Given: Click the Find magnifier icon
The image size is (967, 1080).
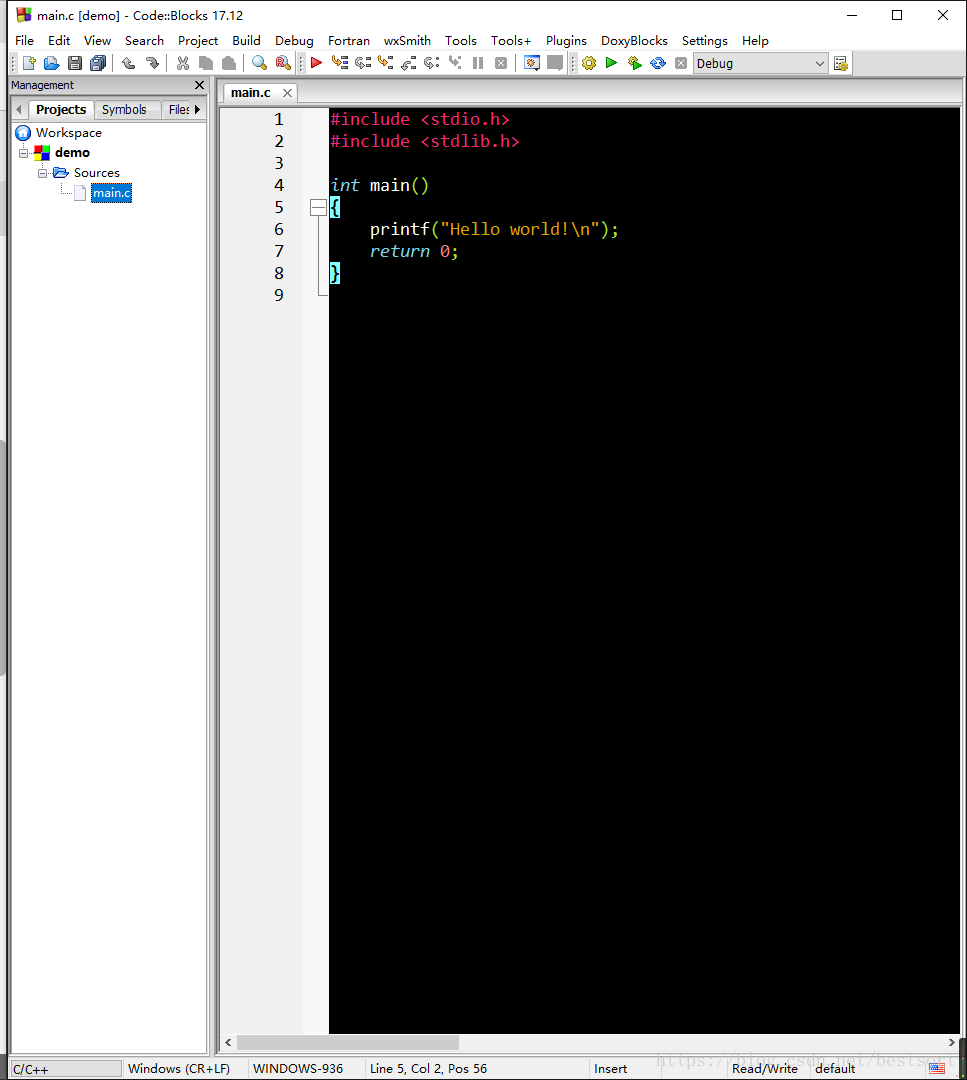Looking at the screenshot, I should [x=259, y=63].
